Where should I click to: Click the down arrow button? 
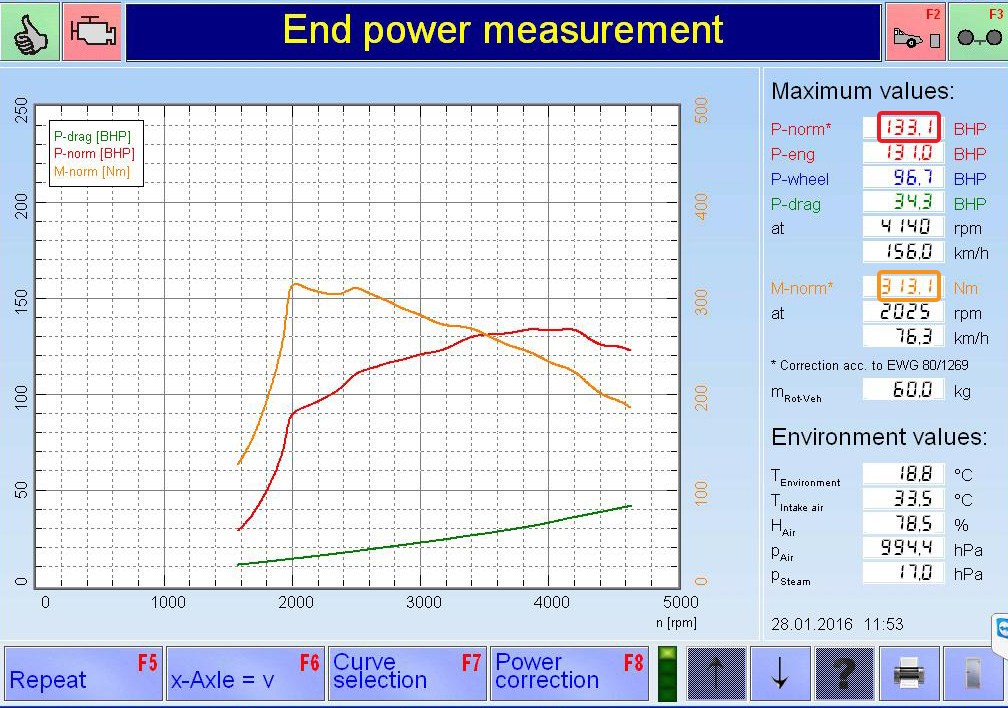pyautogui.click(x=780, y=674)
